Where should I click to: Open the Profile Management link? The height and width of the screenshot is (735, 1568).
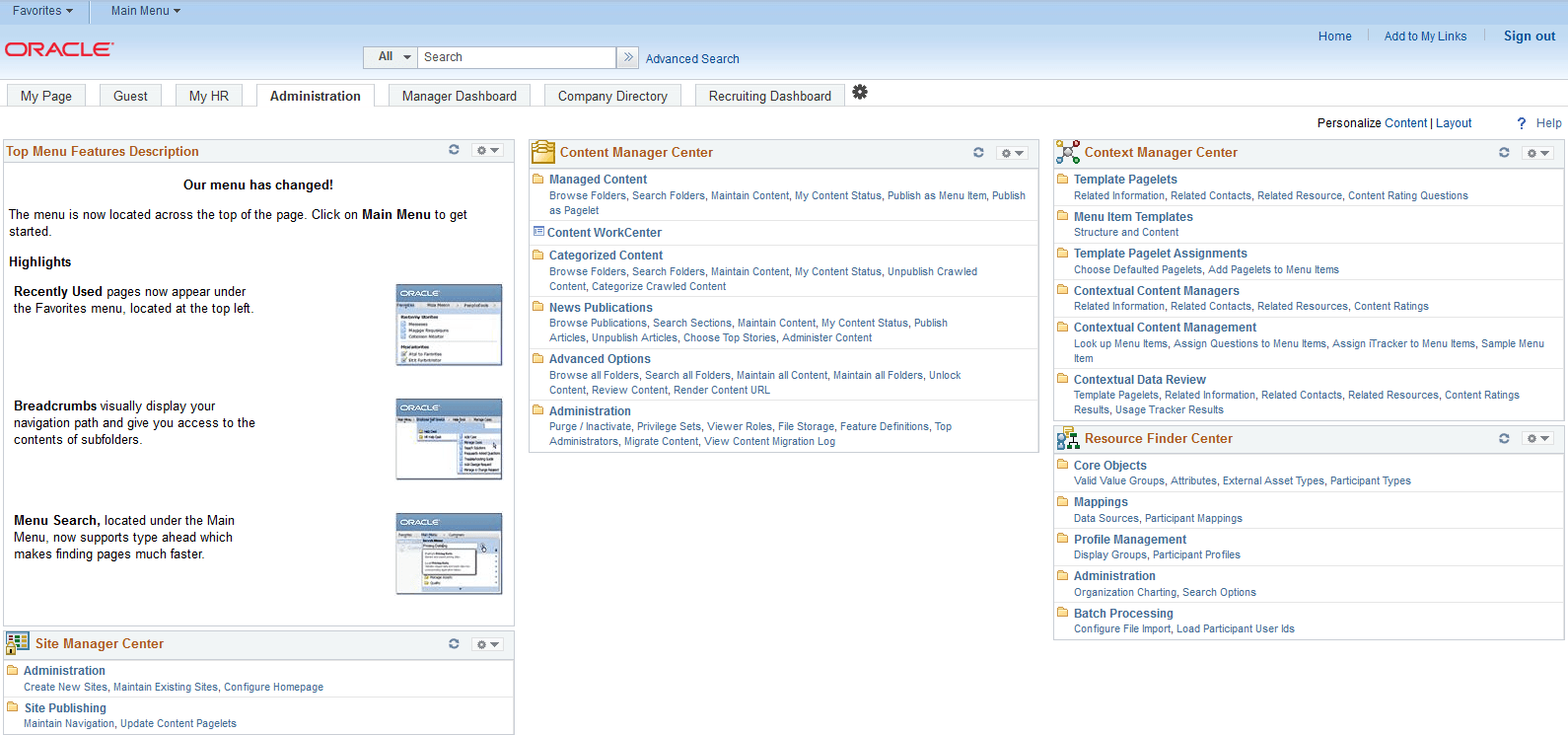[1130, 540]
